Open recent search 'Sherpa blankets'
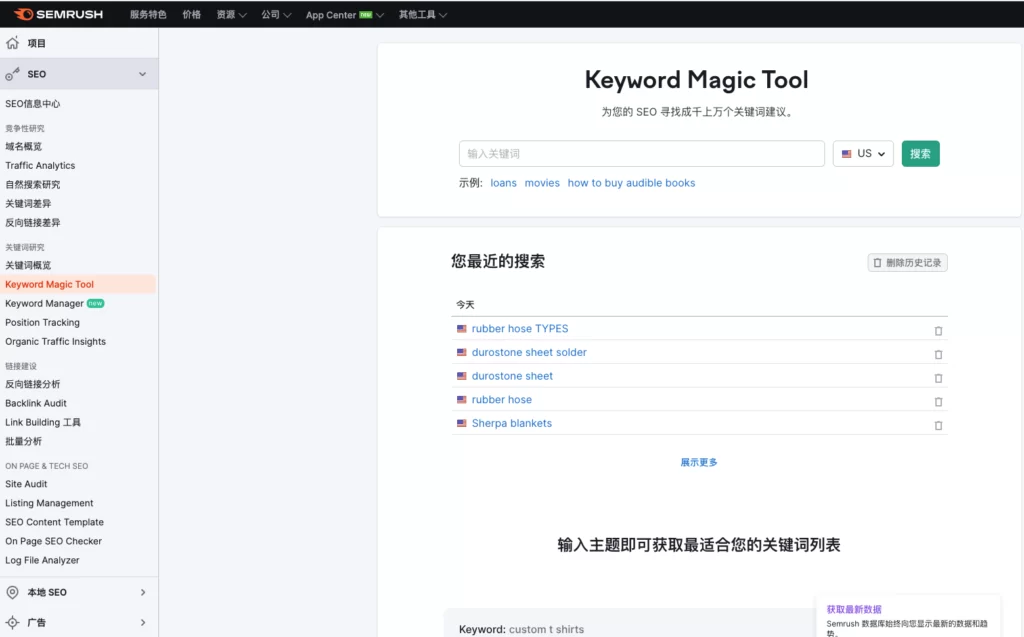This screenshot has width=1024, height=637. point(511,423)
